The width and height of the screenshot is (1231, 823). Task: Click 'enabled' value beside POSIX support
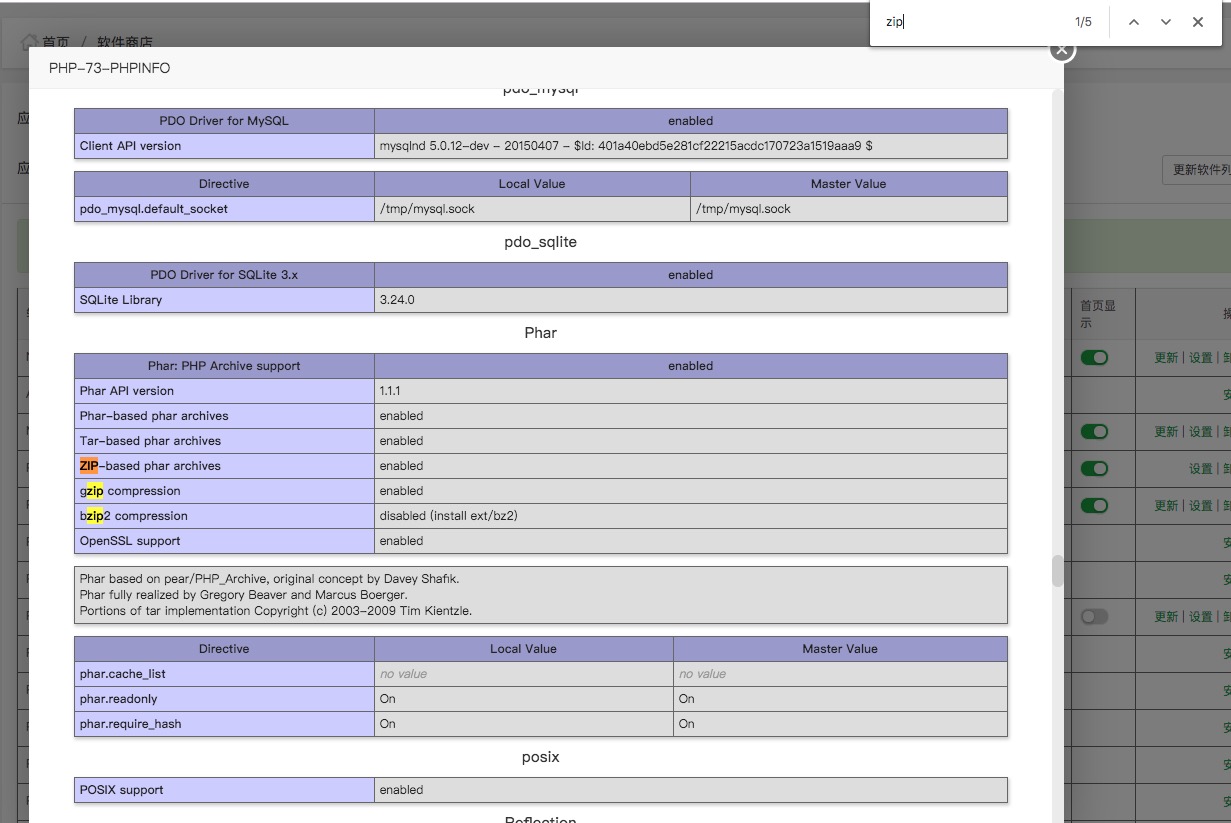pos(401,790)
